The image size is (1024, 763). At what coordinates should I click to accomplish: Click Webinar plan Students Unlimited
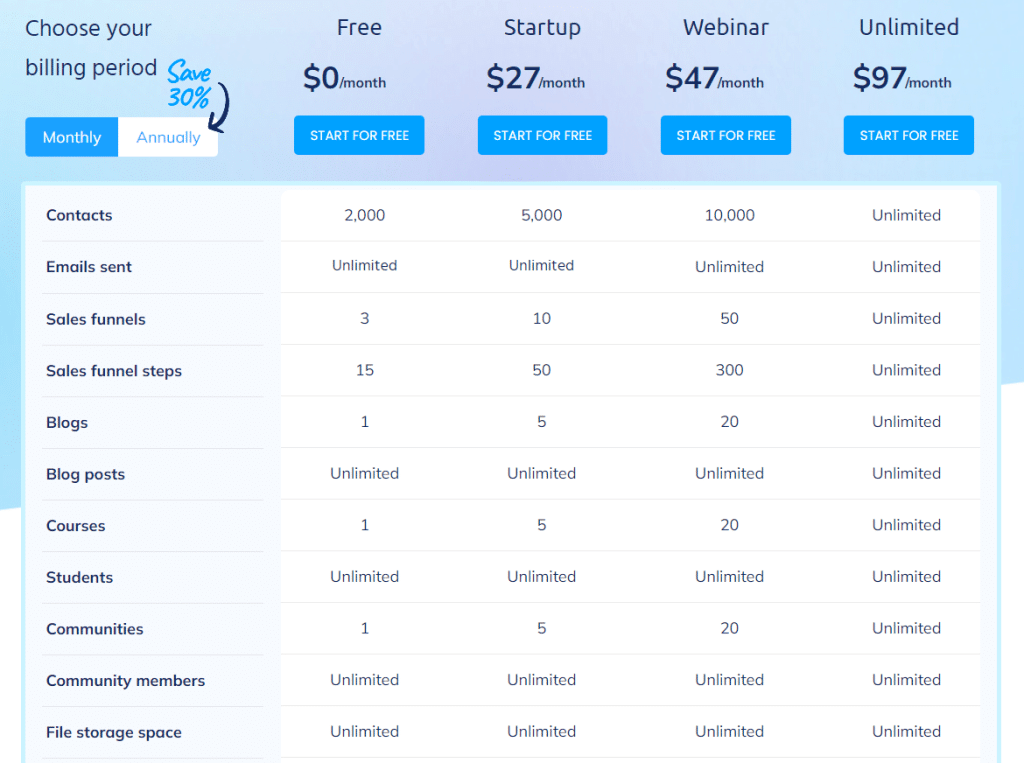(729, 576)
